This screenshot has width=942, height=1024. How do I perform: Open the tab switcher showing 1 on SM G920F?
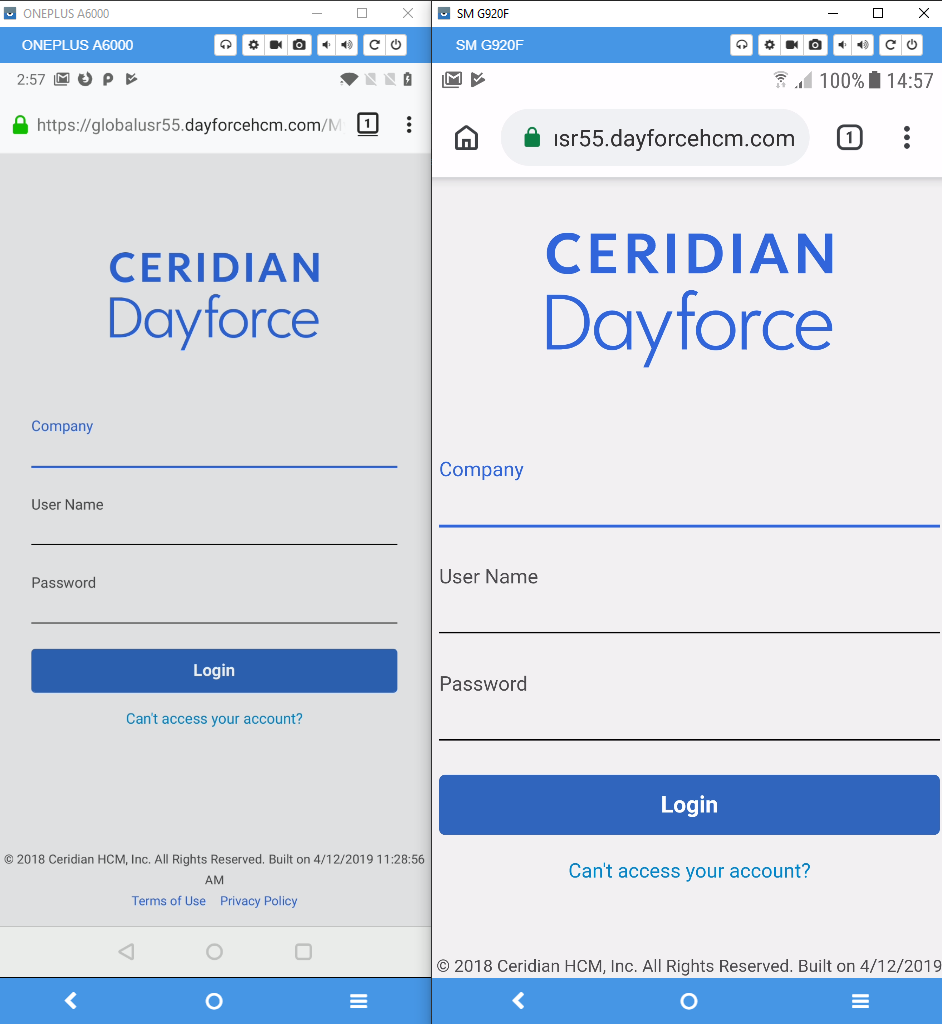point(850,137)
